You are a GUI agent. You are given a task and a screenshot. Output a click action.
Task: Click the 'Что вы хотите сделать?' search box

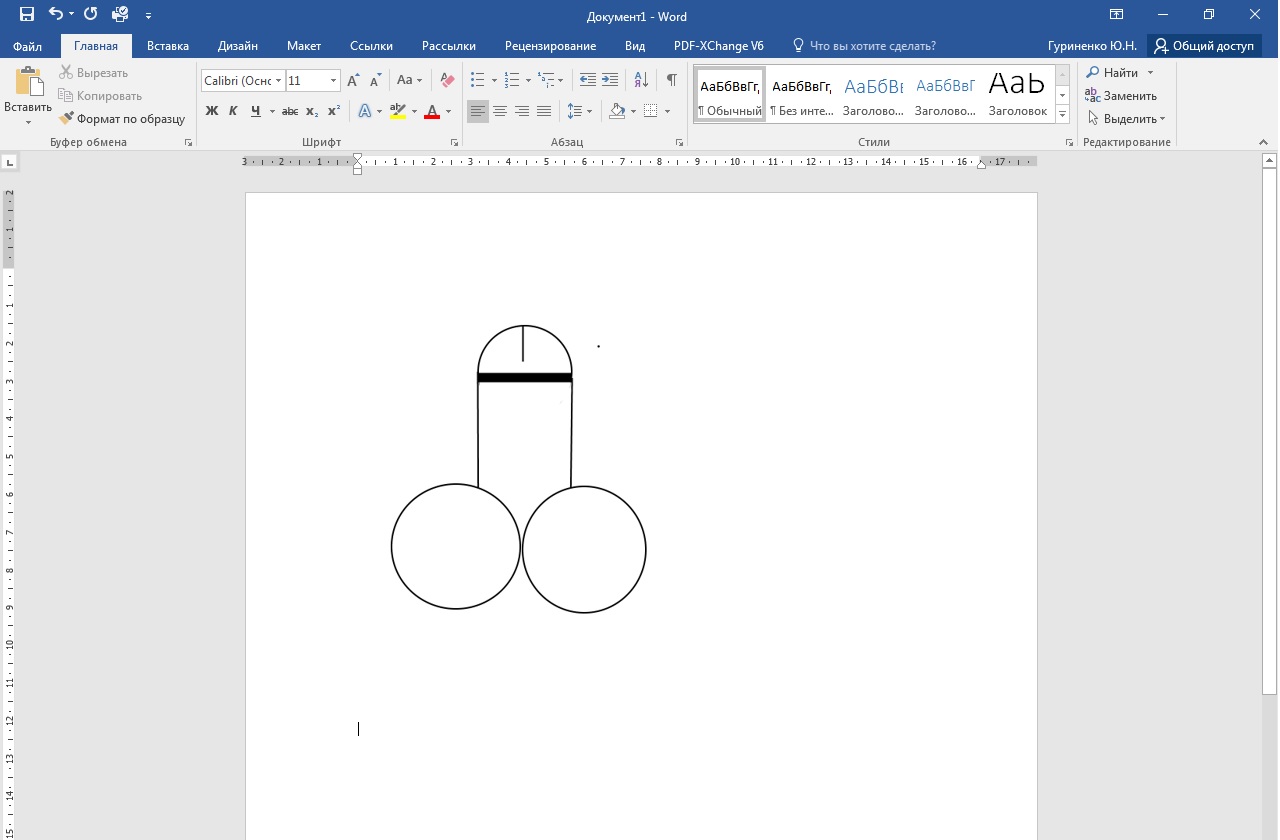click(x=865, y=46)
